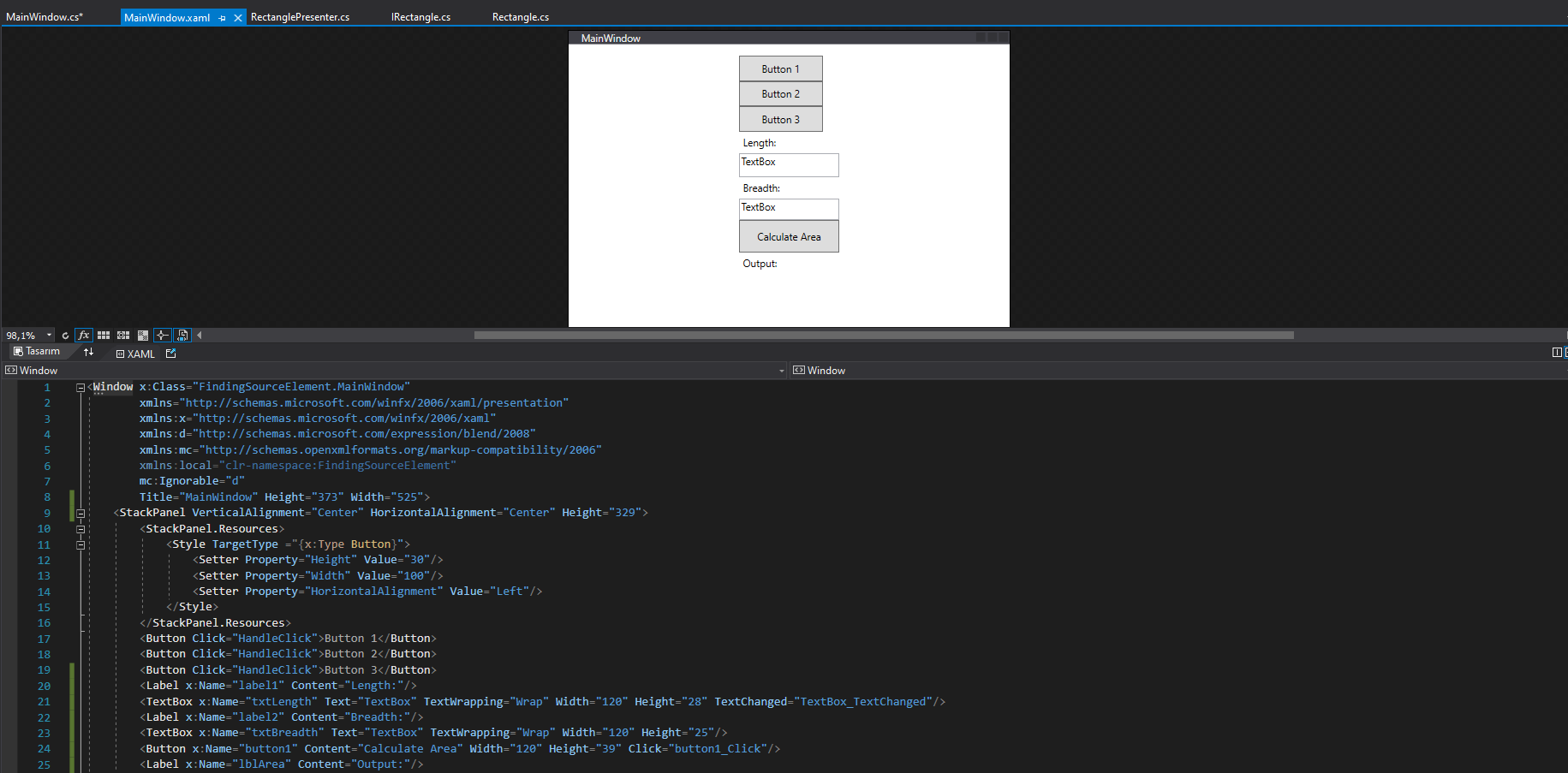Open the IRectangle.cs tab

point(420,17)
